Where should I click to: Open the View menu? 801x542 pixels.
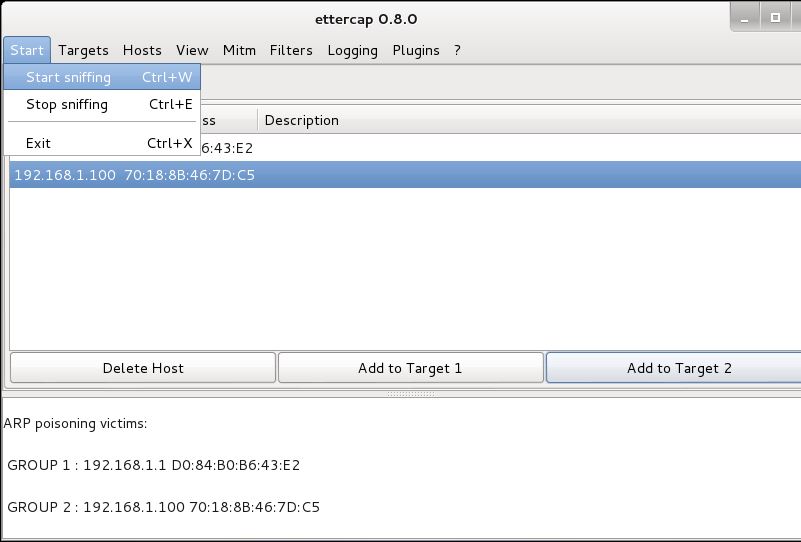tap(192, 50)
